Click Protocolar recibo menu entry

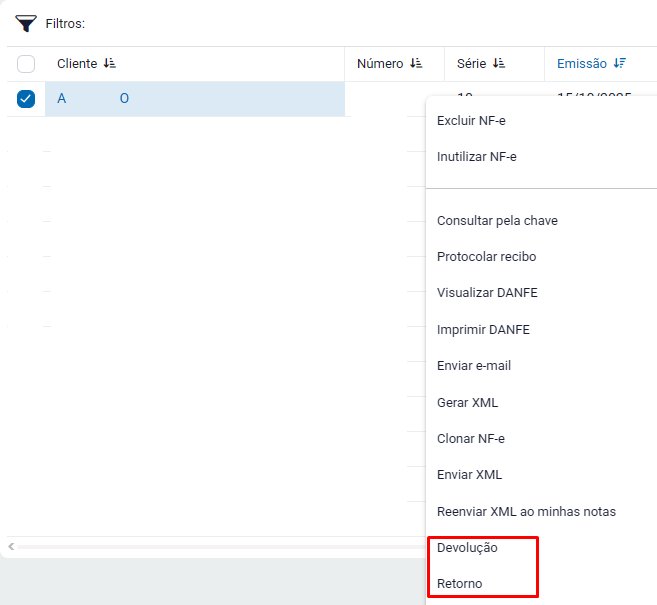pos(486,257)
